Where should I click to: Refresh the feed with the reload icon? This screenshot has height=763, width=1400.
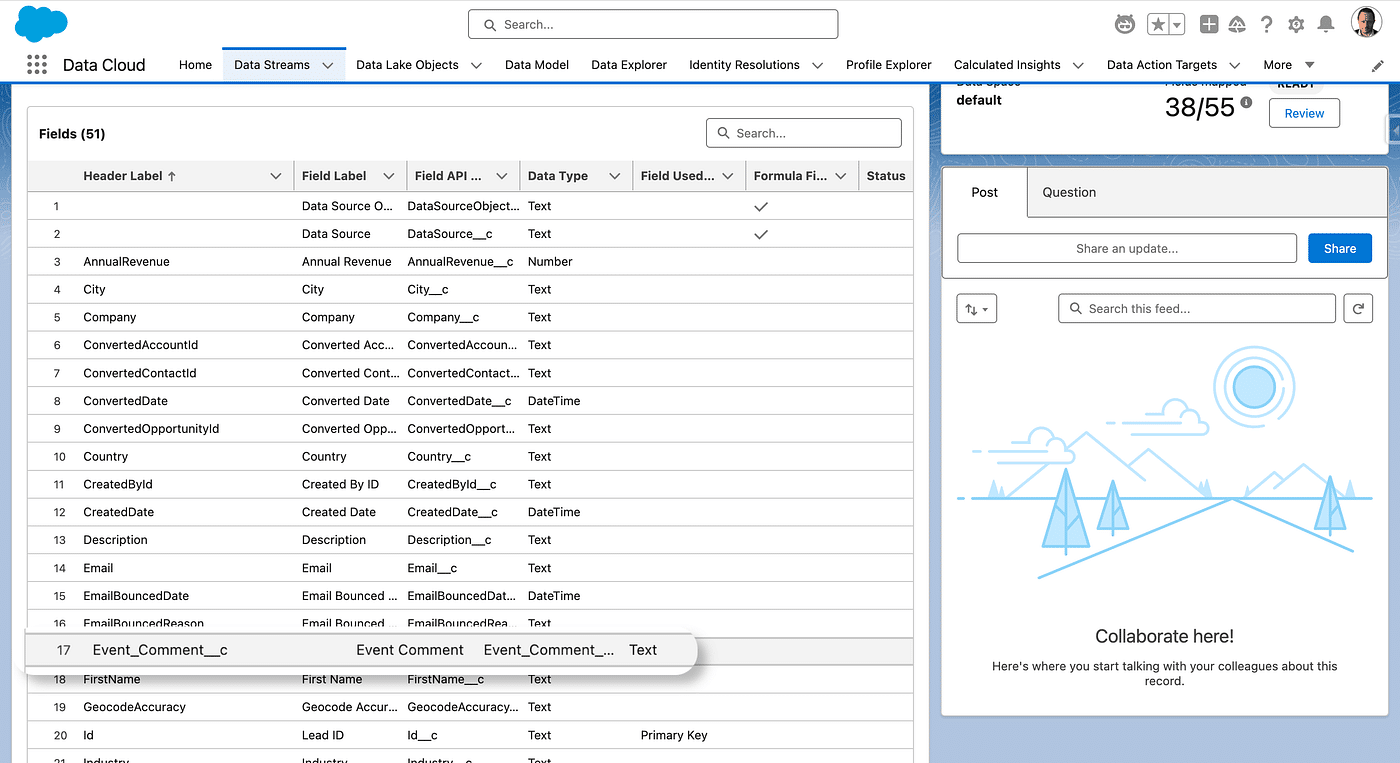[x=1358, y=309]
